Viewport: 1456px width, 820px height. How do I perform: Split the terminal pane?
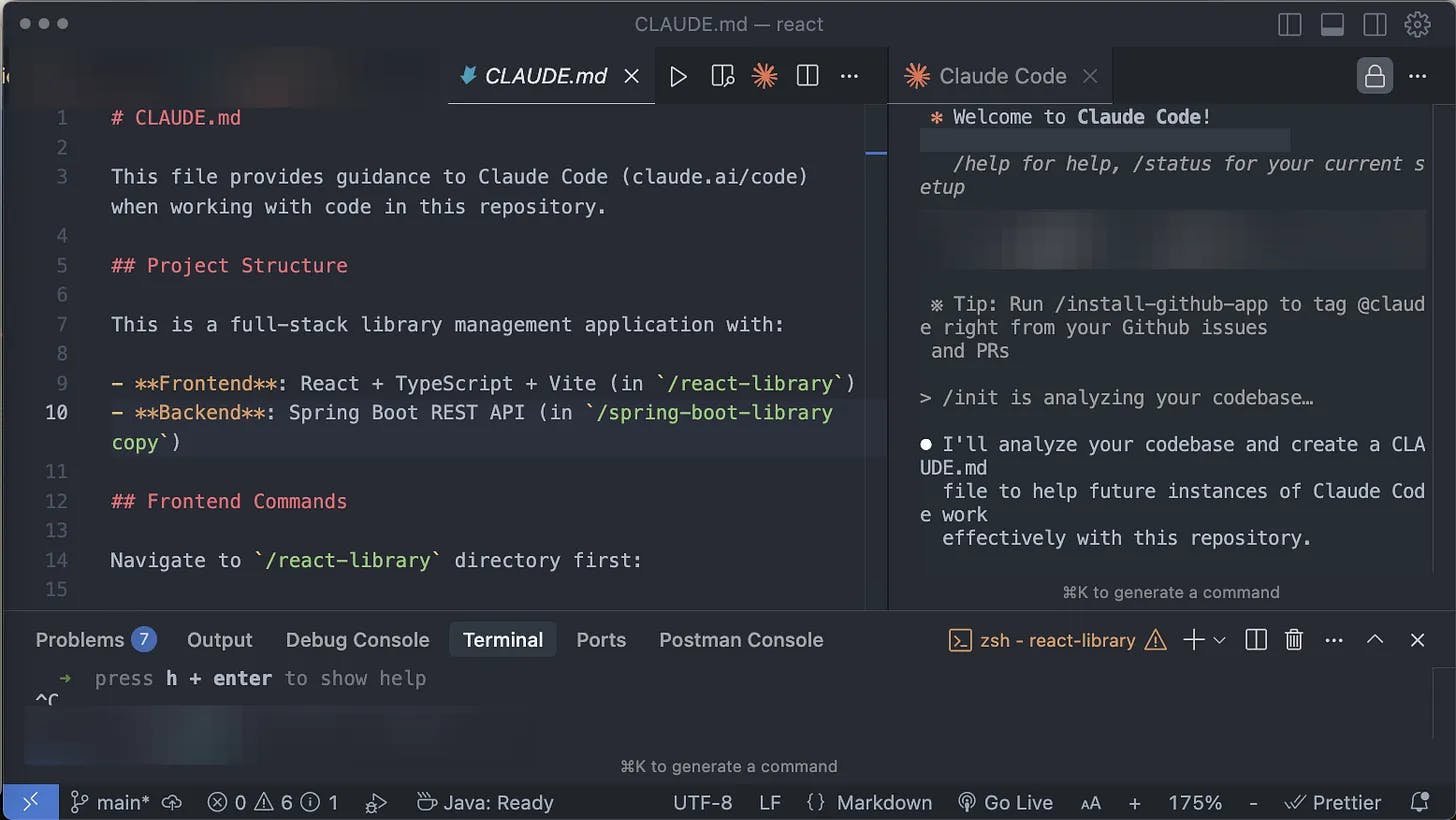coord(1255,639)
